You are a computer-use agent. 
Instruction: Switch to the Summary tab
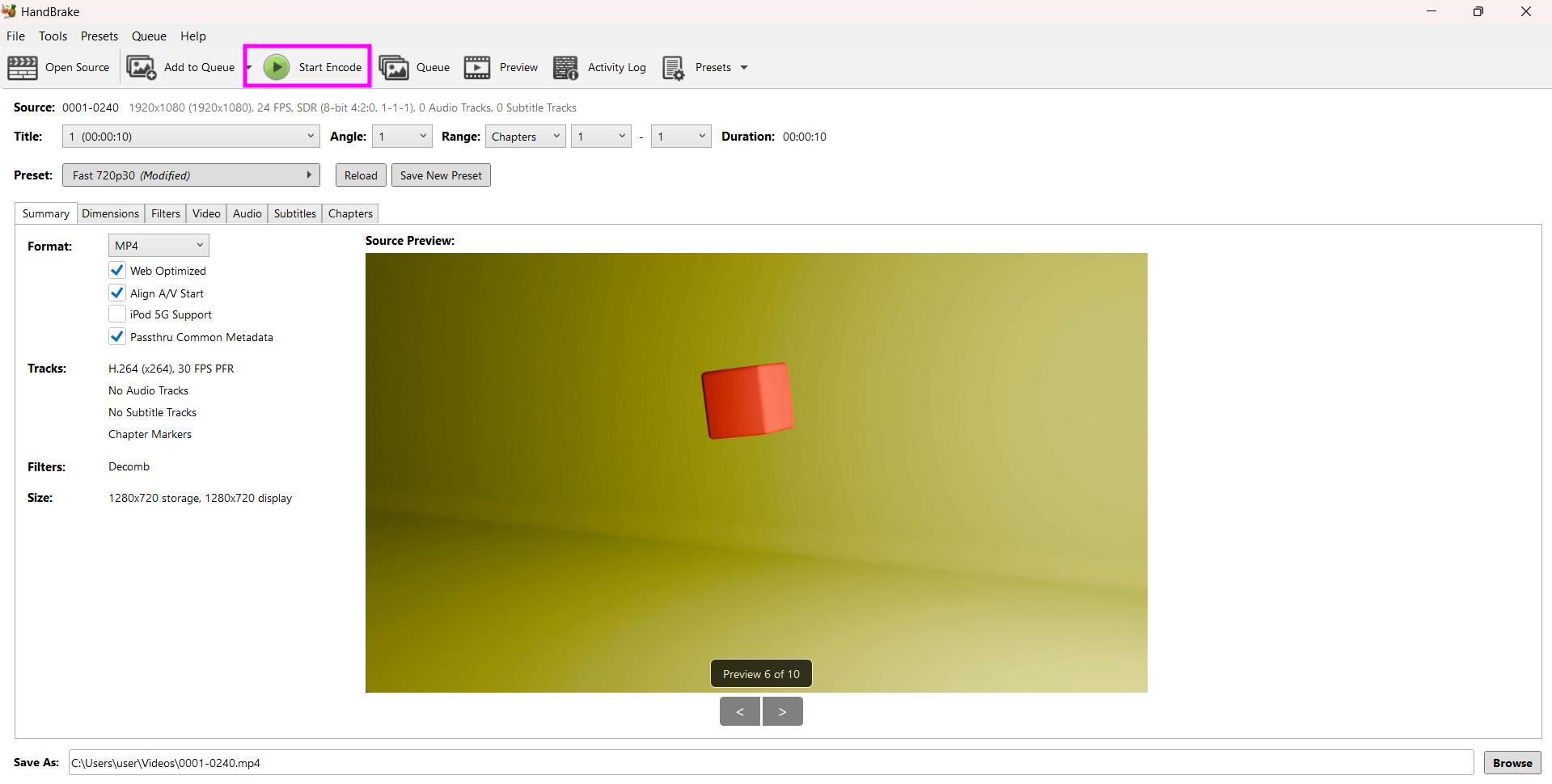[46, 213]
